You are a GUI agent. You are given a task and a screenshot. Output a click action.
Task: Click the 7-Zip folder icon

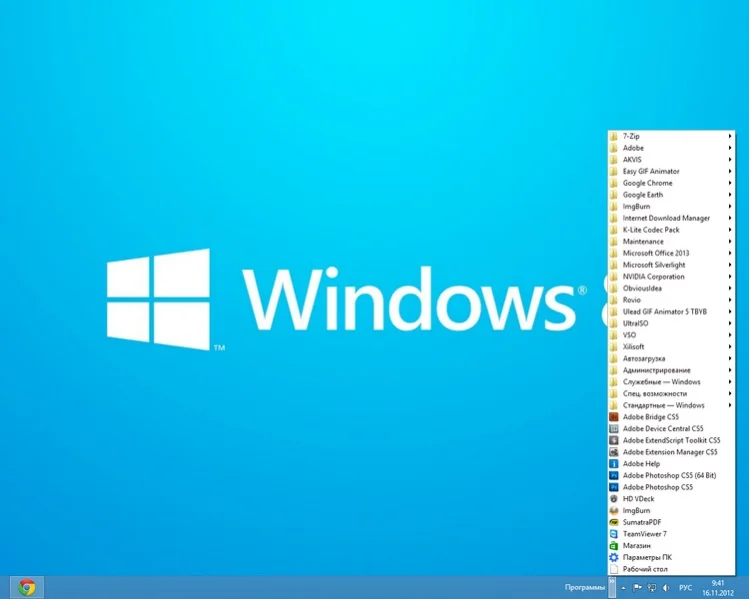[614, 136]
